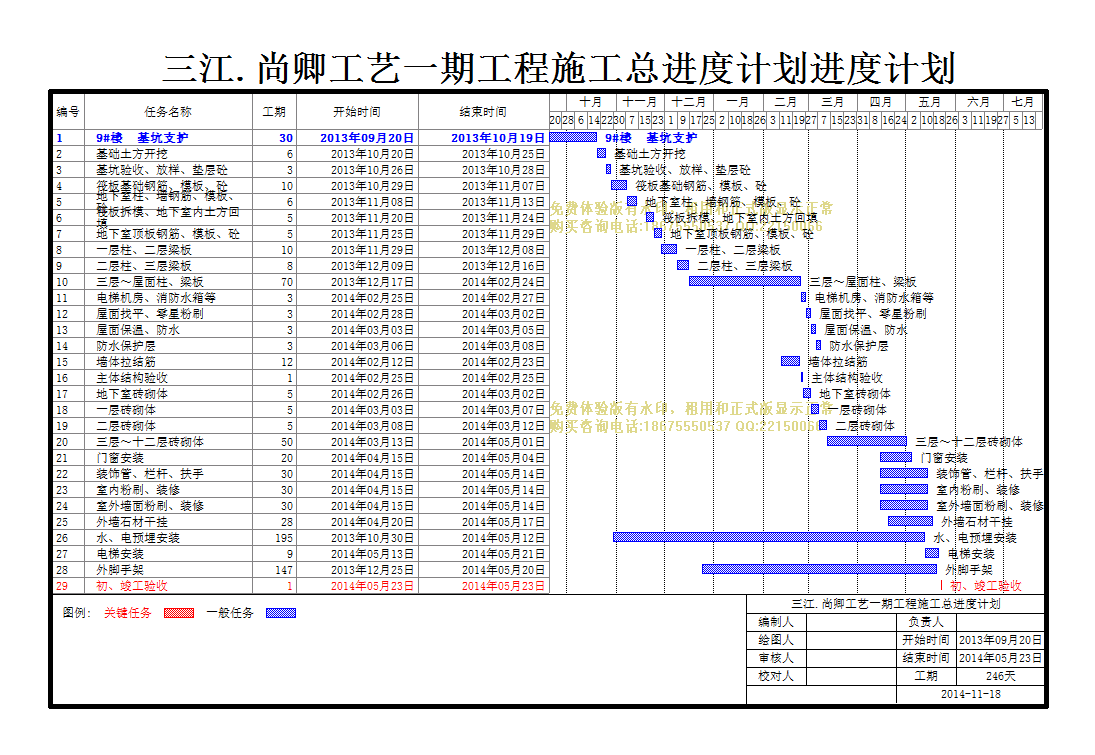Click the 开始时间 column header
Image resolution: width=1095 pixels, height=755 pixels.
[357, 112]
